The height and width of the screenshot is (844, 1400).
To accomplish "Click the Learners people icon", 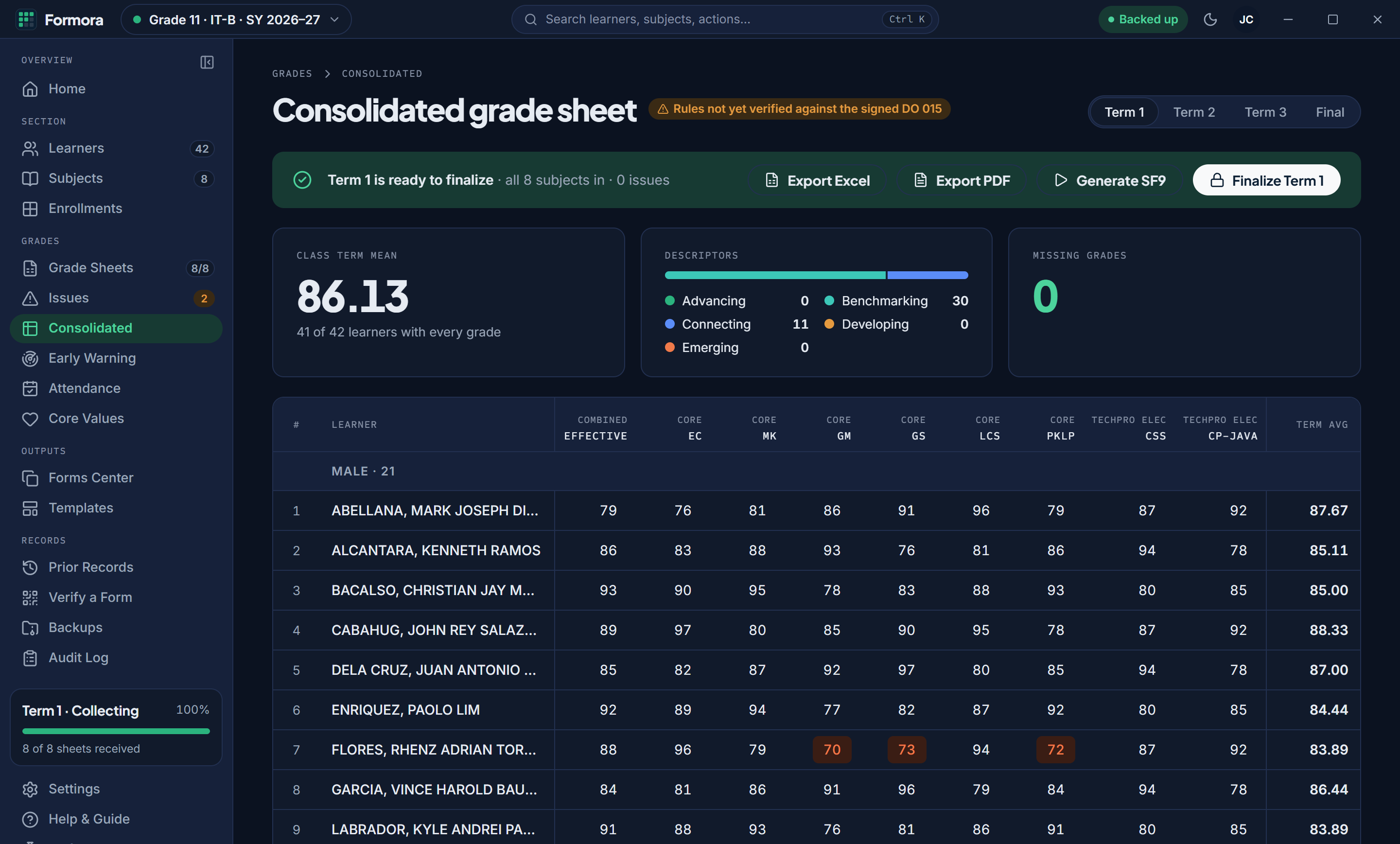I will (x=30, y=148).
